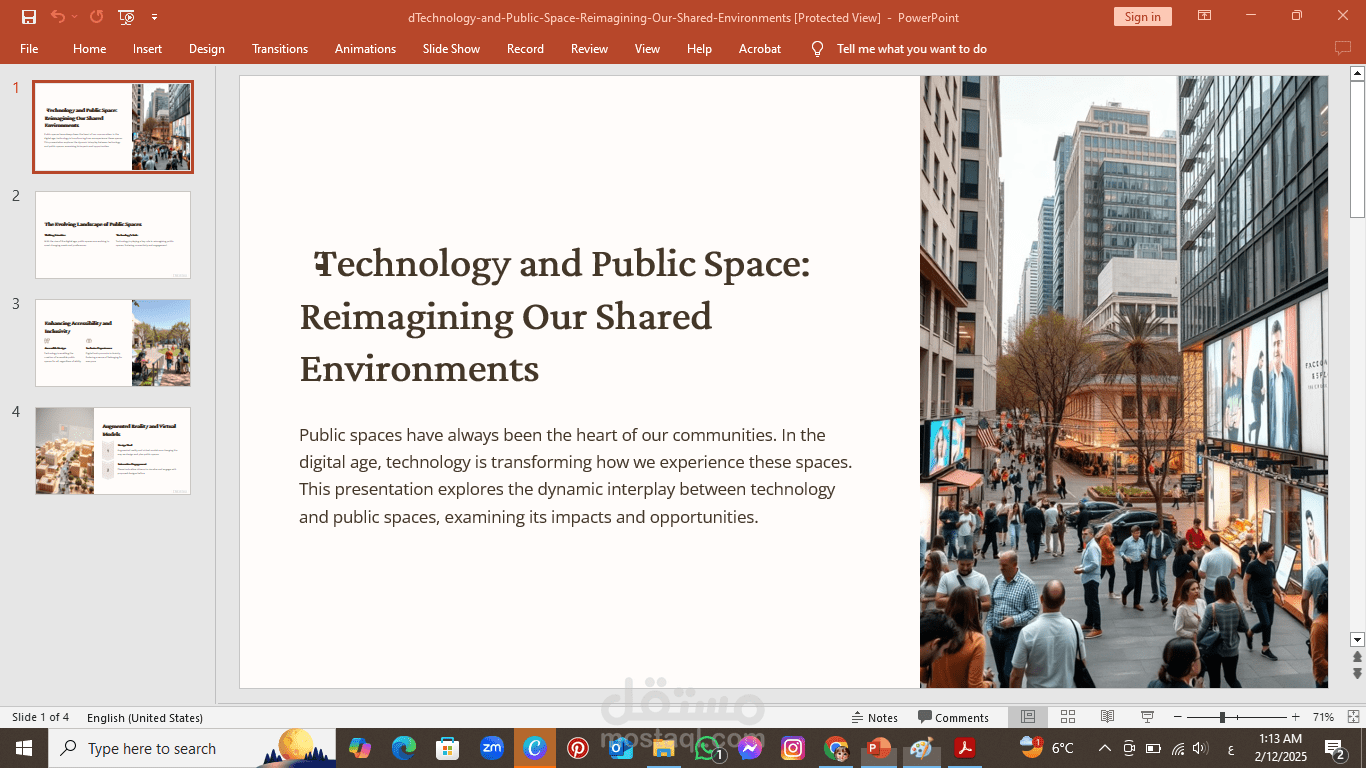Open the File menu

coord(29,49)
